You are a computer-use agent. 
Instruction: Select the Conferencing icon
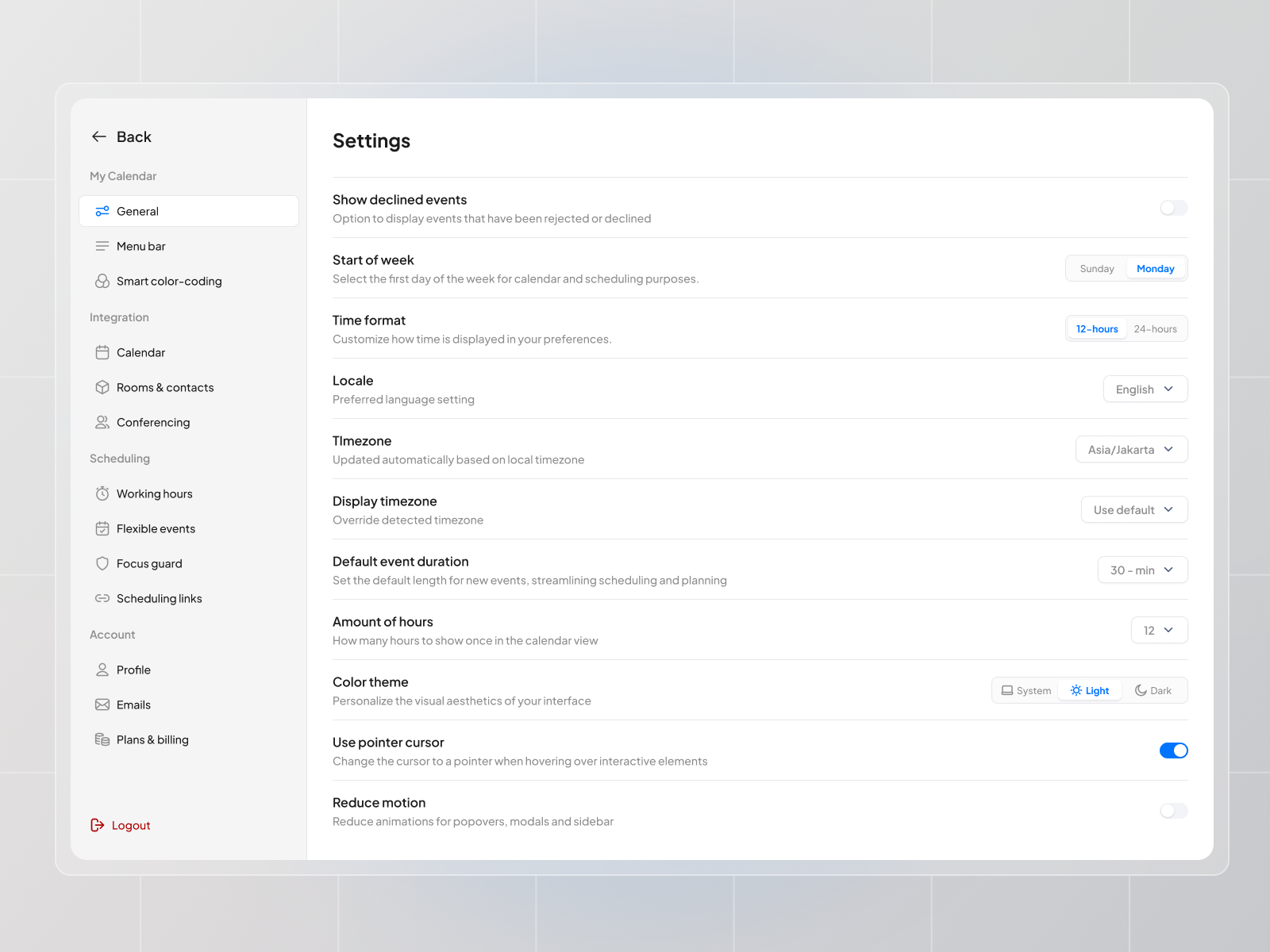[102, 422]
